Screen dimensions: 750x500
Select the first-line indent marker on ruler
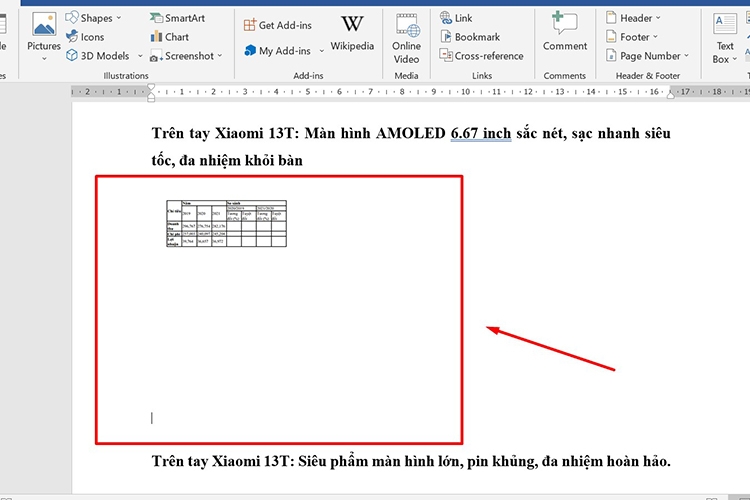pos(151,87)
